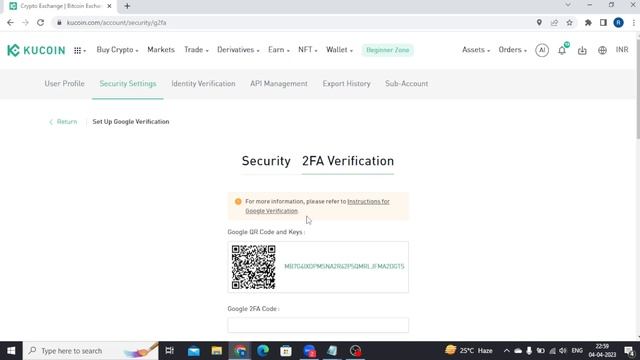Open the notification bell icon
640x360 pixels.
[x=562, y=50]
